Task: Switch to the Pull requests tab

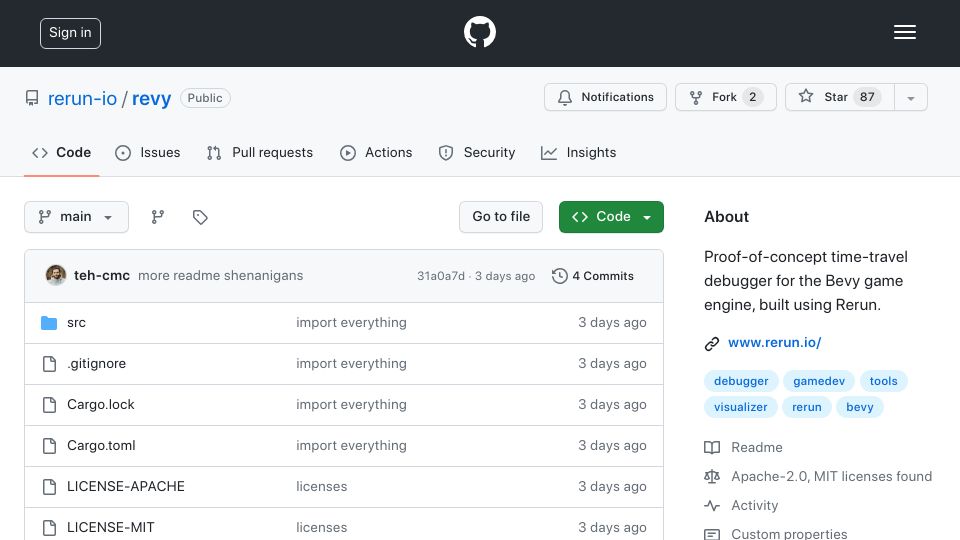Action: point(260,152)
